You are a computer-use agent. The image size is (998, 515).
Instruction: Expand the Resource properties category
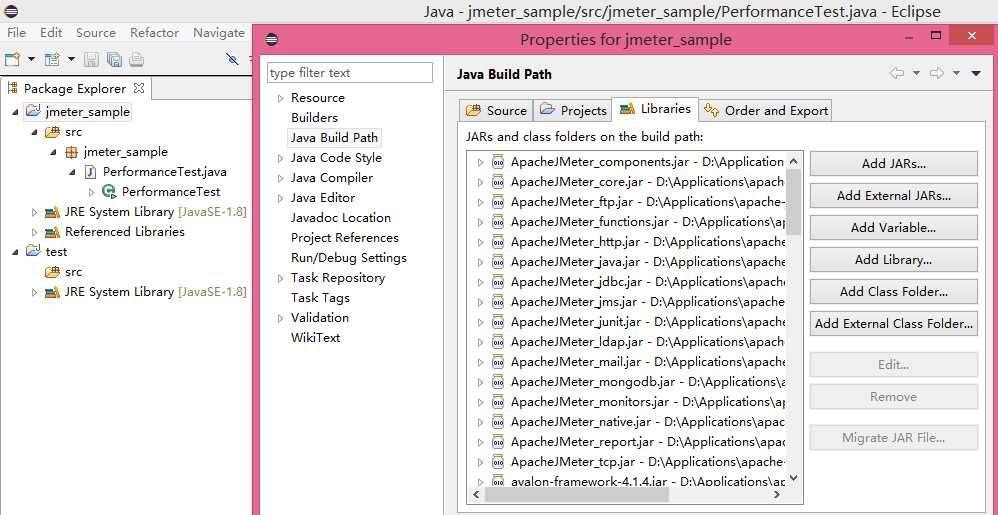(280, 99)
